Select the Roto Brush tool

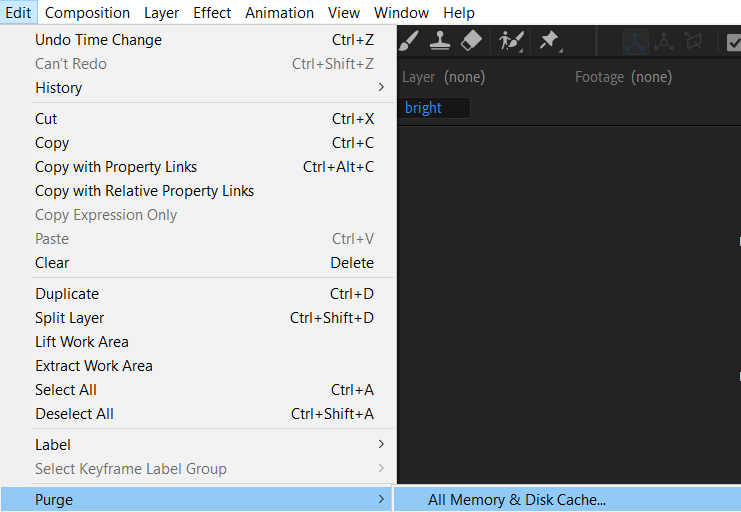[x=510, y=41]
